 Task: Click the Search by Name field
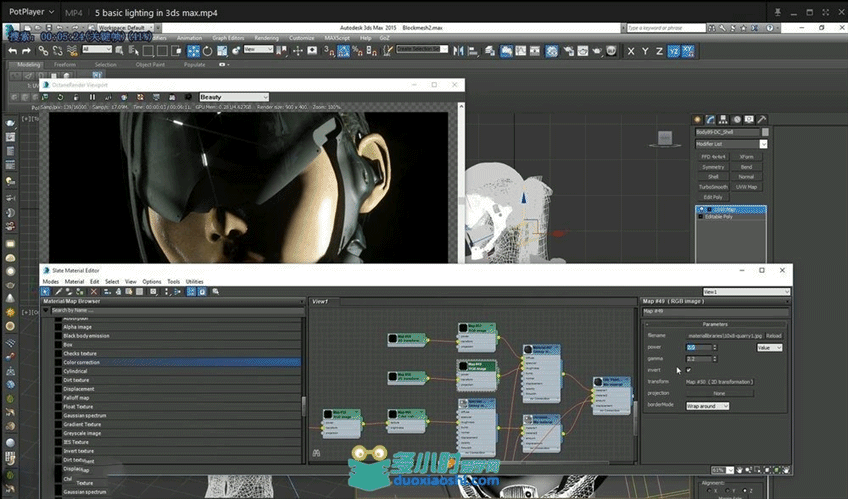coord(177,310)
